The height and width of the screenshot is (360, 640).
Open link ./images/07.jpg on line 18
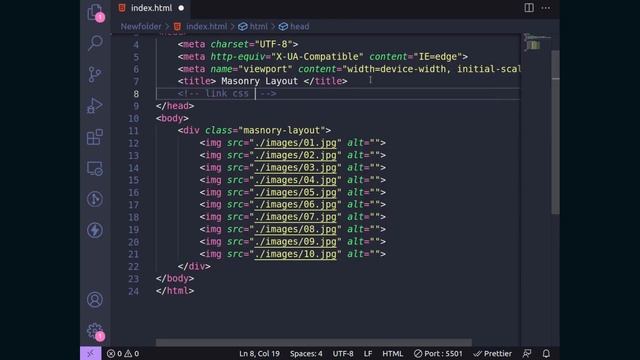point(296,217)
